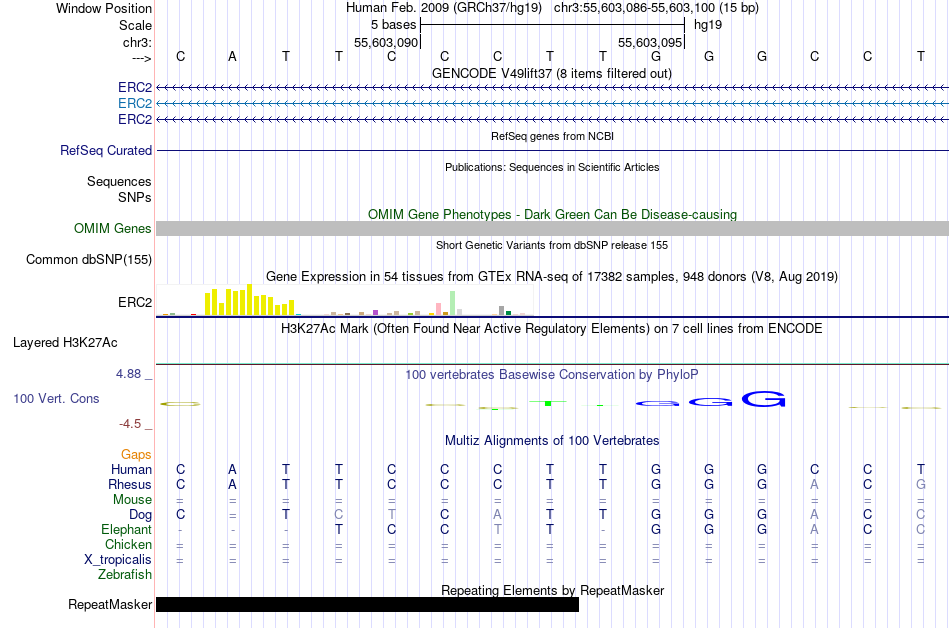The image size is (950, 628).
Task: Select the Elephant alignment row label
Action: pos(126,530)
